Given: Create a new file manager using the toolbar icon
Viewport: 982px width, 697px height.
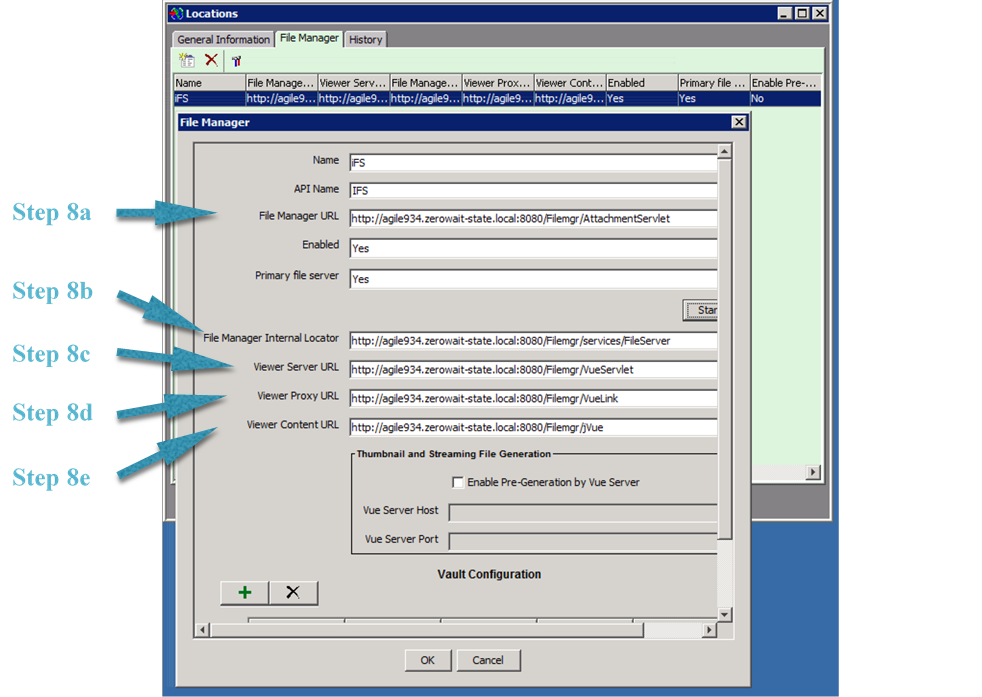Looking at the screenshot, I should 187,60.
